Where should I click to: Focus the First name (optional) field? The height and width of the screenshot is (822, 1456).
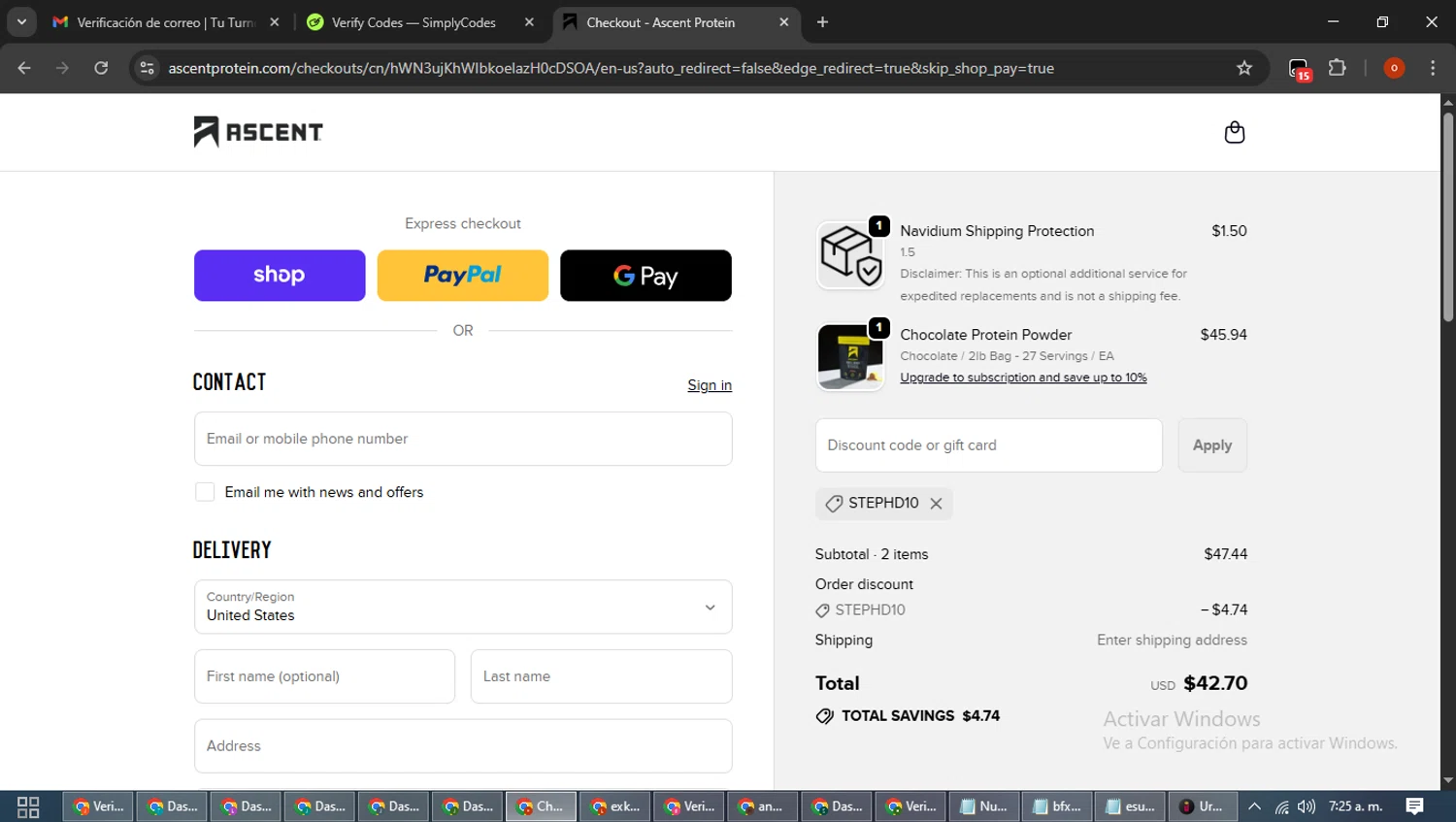pyautogui.click(x=324, y=676)
